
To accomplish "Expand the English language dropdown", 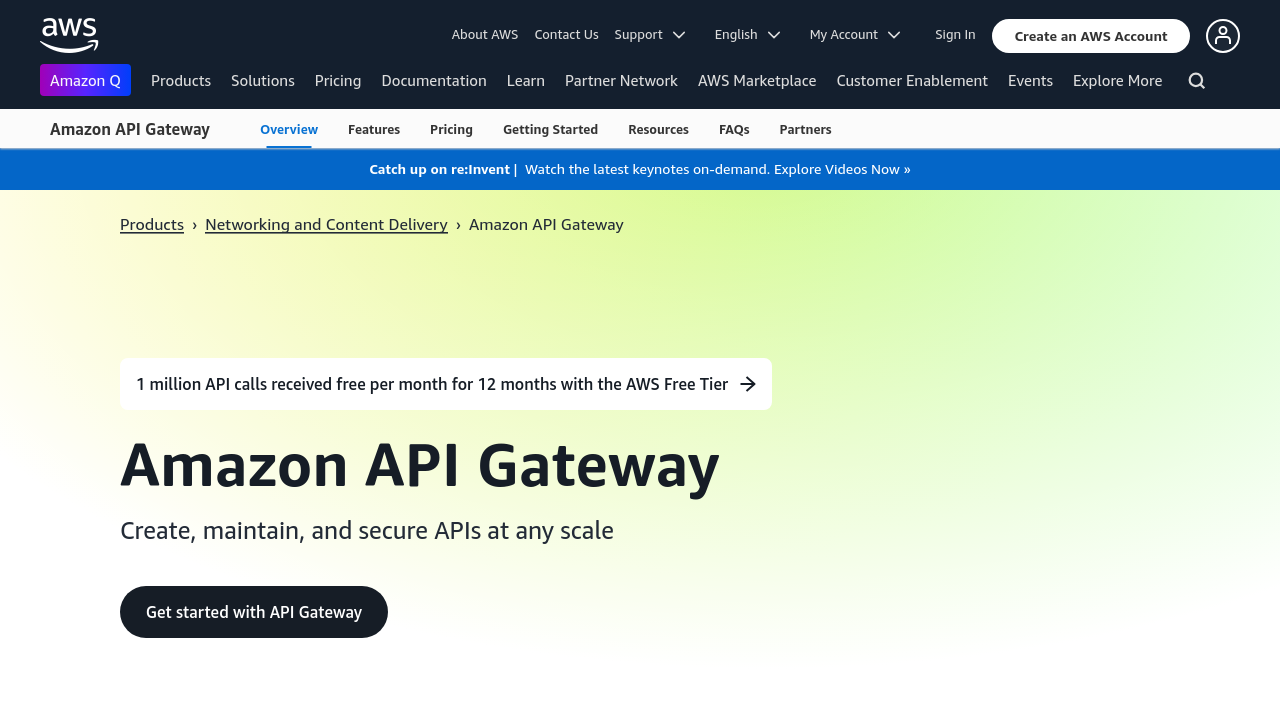I will tap(747, 35).
